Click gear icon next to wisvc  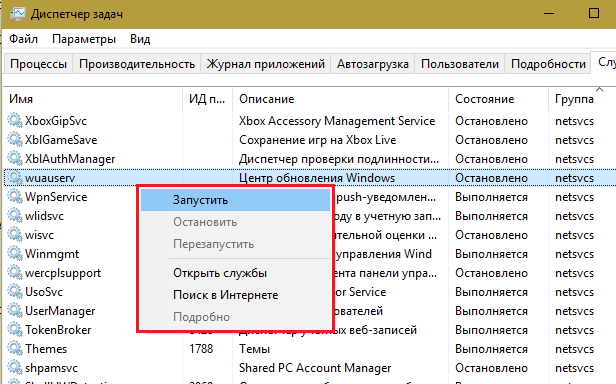coord(15,234)
